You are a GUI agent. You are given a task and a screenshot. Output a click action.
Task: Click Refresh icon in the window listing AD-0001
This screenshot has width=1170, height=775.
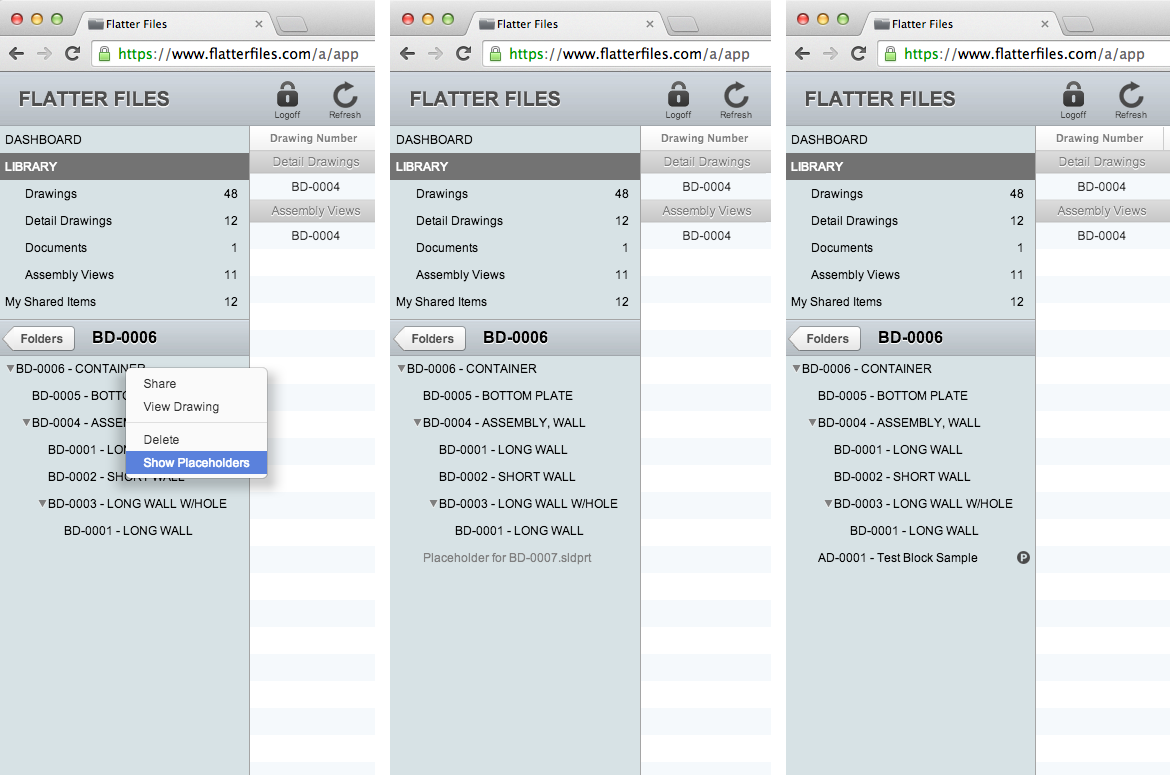tap(1130, 95)
